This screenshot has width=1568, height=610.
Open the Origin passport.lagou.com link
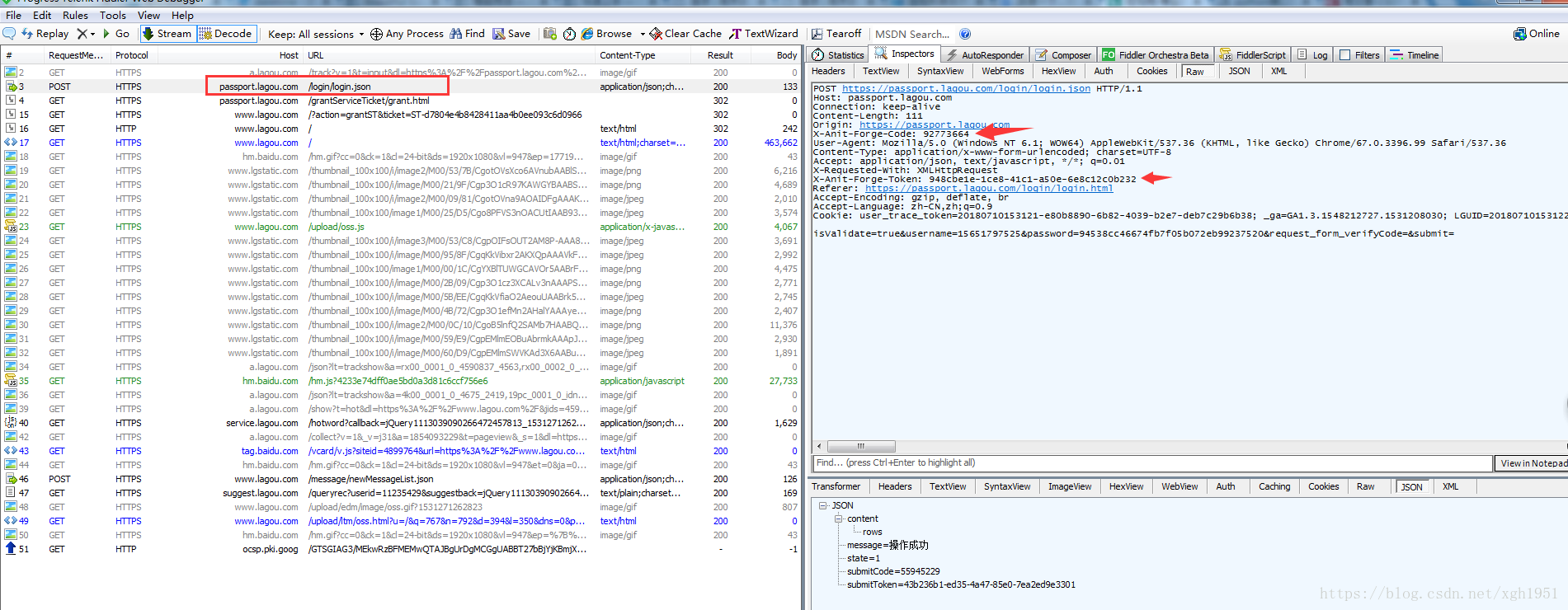[935, 124]
